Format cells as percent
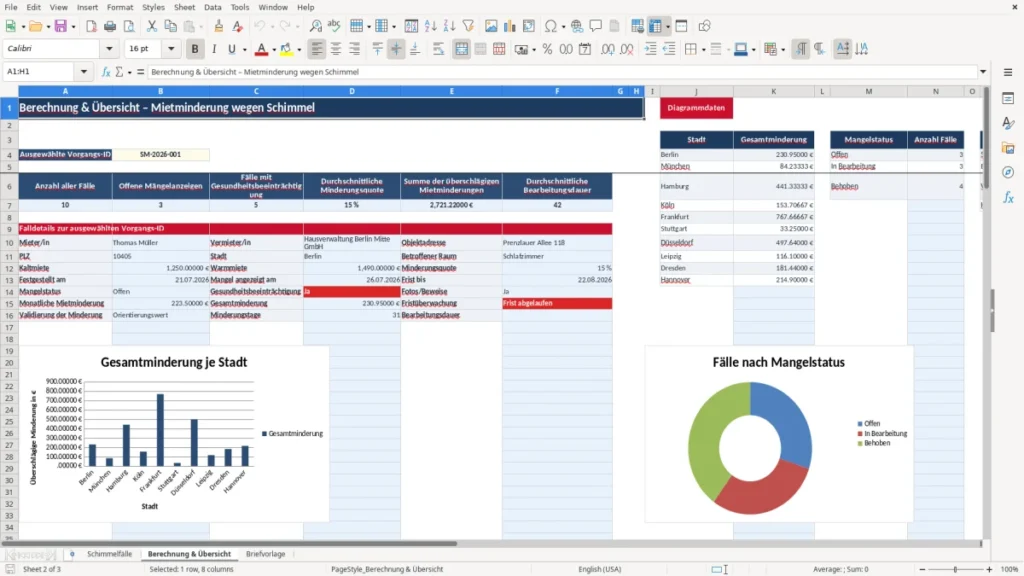This screenshot has width=1024, height=576. (x=547, y=49)
